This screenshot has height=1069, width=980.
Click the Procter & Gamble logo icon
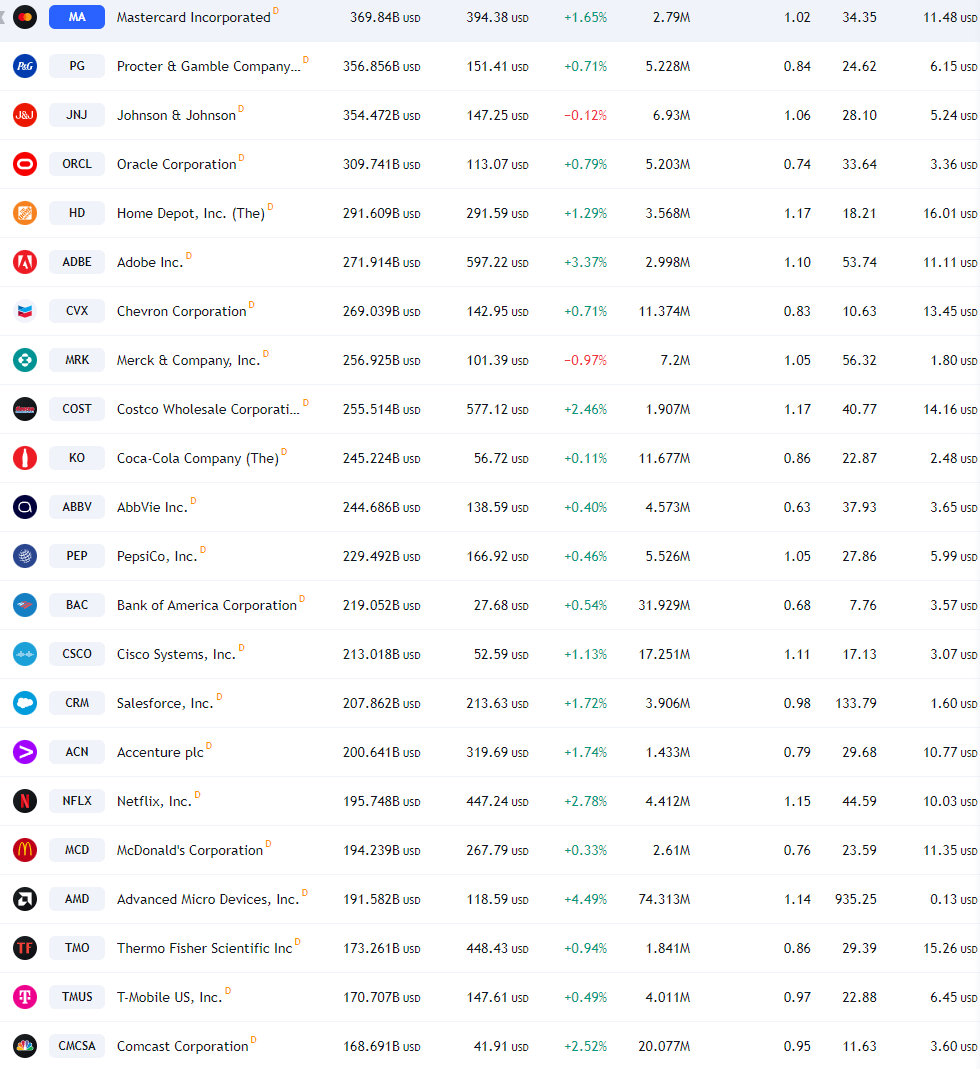pos(25,66)
